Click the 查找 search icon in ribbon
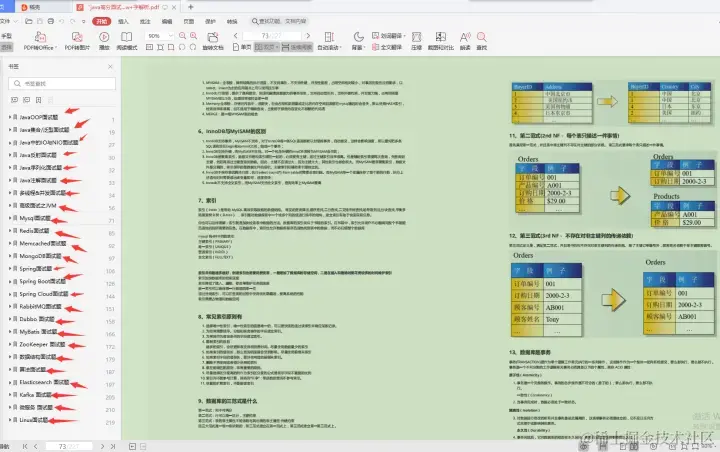Viewport: 720px width, 452px height. point(482,37)
